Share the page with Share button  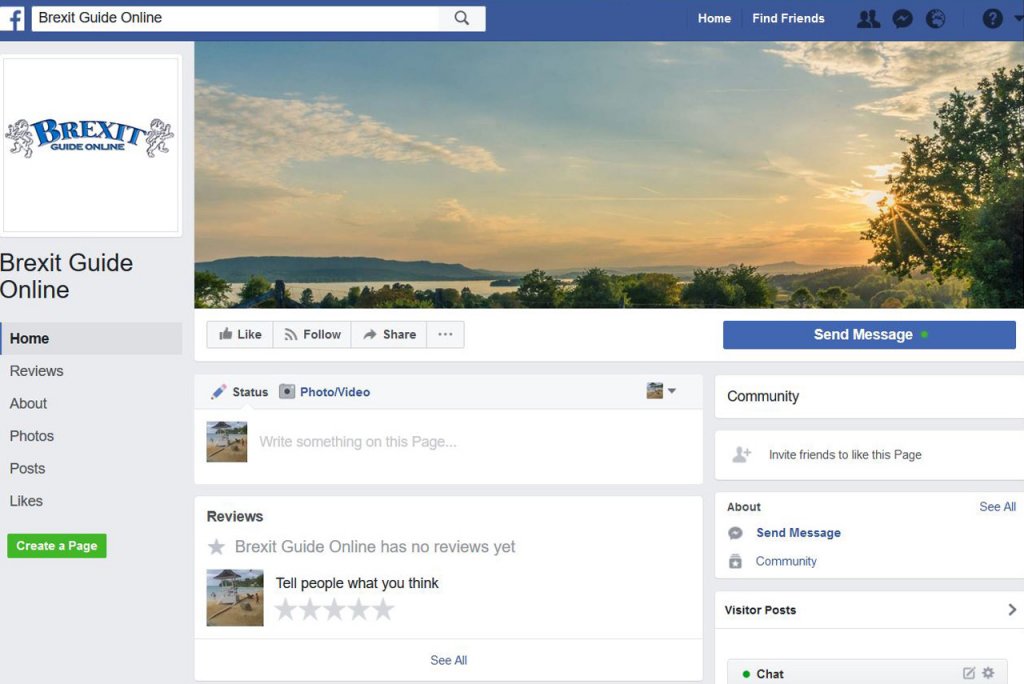point(389,334)
